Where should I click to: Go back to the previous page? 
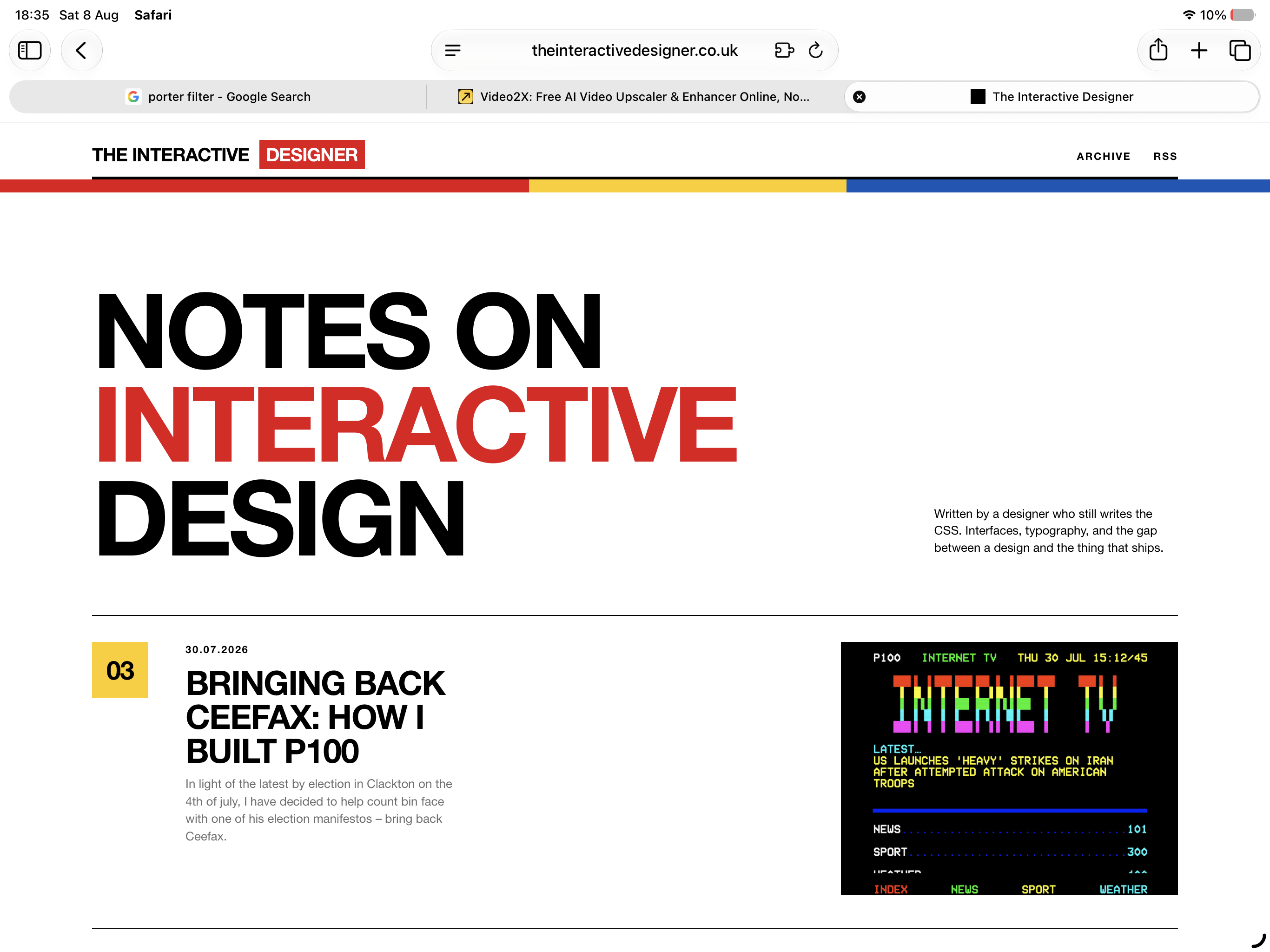pos(81,51)
